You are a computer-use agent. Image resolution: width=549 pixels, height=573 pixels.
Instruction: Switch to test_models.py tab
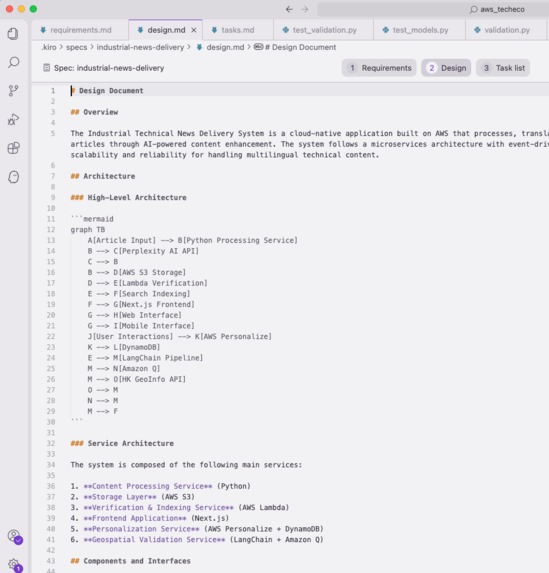pyautogui.click(x=420, y=30)
